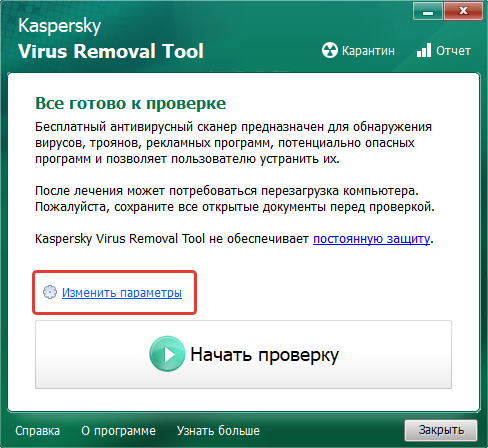
Task: Open the Карантин section label
Action: [x=368, y=51]
